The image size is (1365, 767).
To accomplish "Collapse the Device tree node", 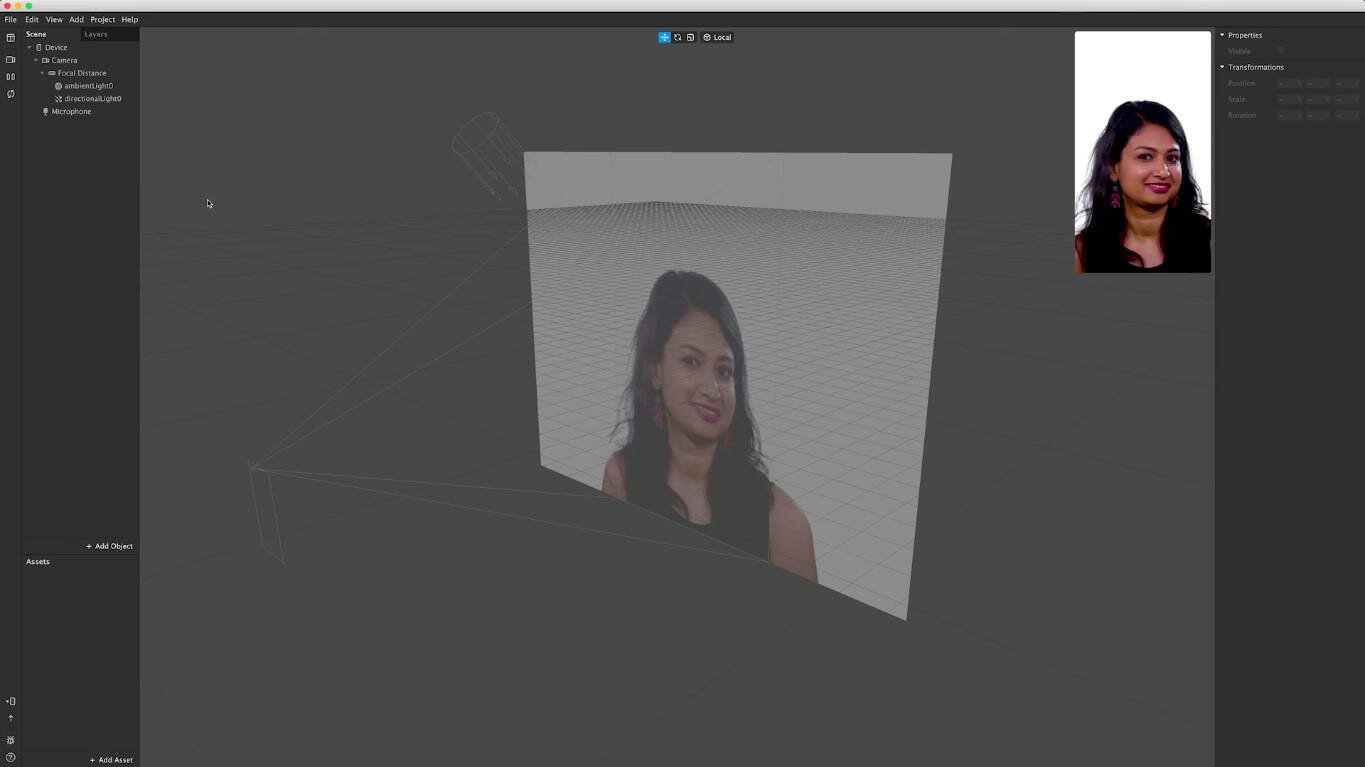I will (x=30, y=47).
